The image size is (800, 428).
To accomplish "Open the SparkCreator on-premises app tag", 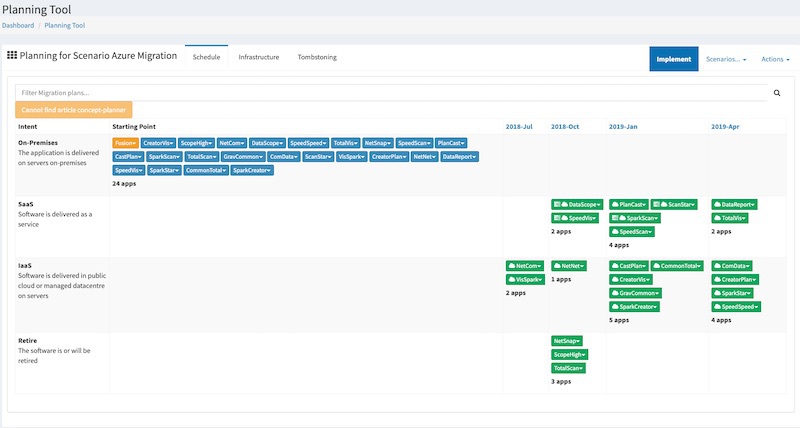I will [252, 170].
